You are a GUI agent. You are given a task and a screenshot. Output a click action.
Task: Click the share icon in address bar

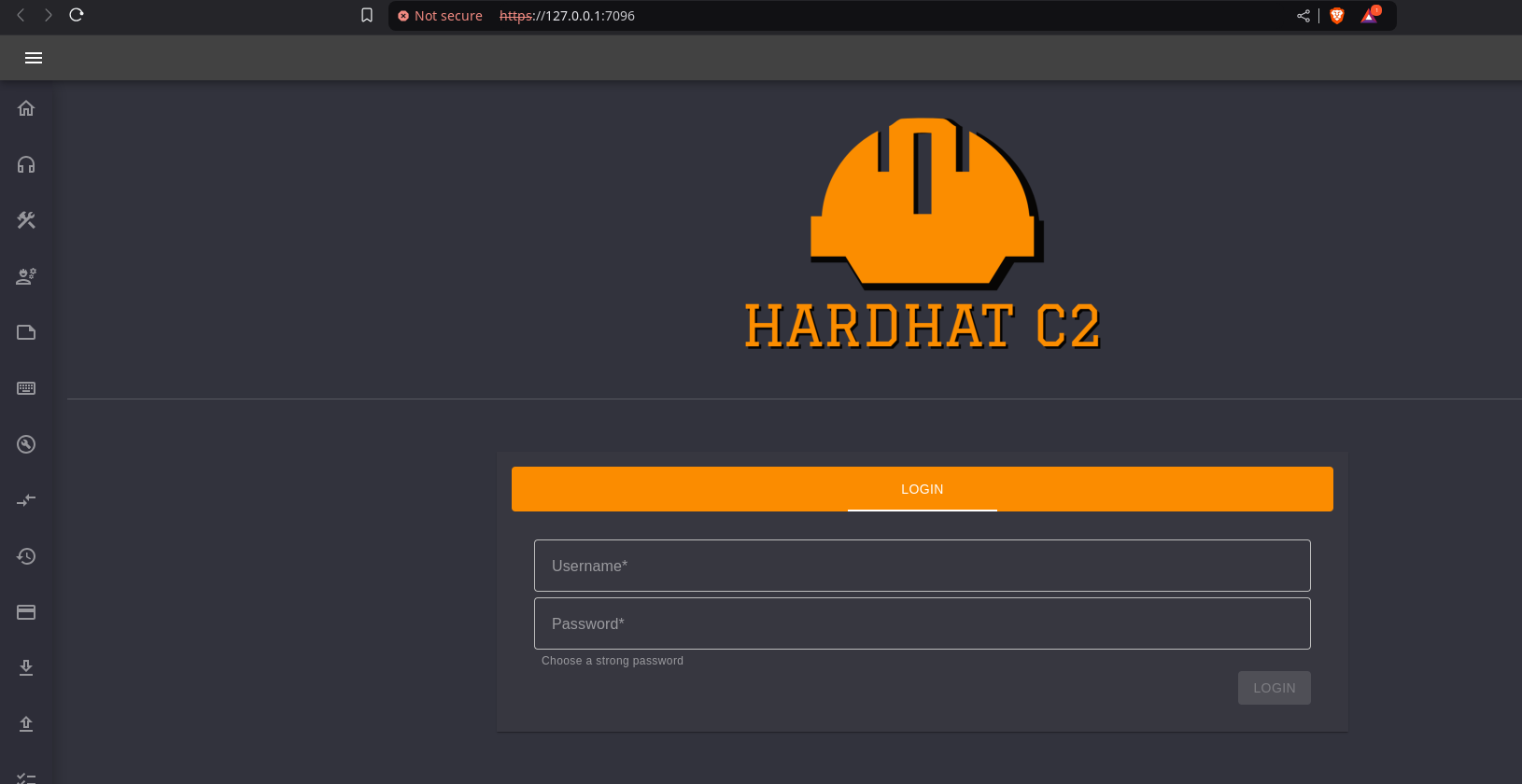pos(1304,16)
